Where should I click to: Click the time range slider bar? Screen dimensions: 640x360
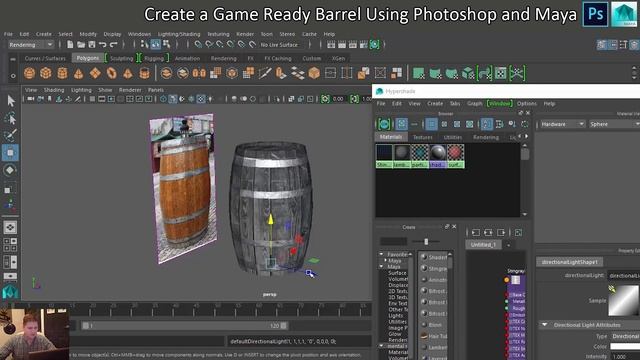coord(184,326)
